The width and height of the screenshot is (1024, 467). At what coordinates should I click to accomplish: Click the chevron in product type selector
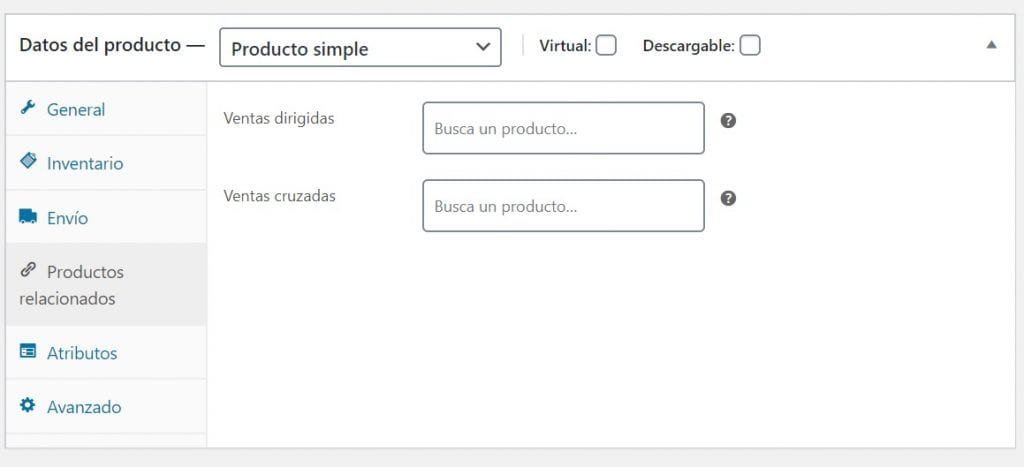[x=483, y=47]
